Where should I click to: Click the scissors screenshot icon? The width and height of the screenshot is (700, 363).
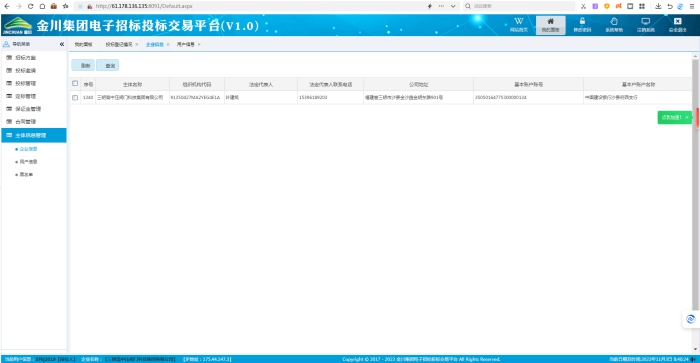(x=583, y=6)
